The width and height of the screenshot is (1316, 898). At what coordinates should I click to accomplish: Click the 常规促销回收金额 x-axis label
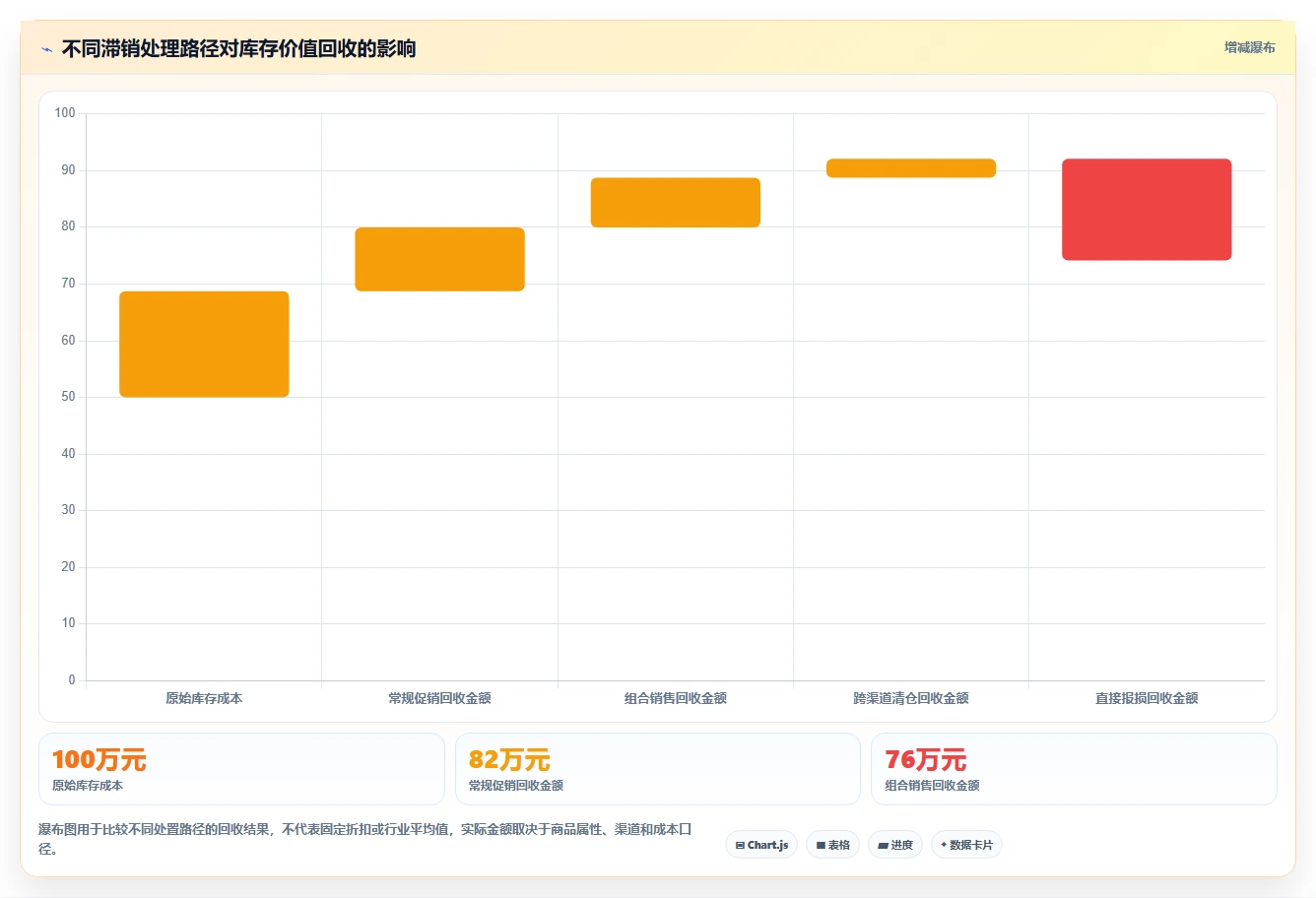tap(439, 698)
